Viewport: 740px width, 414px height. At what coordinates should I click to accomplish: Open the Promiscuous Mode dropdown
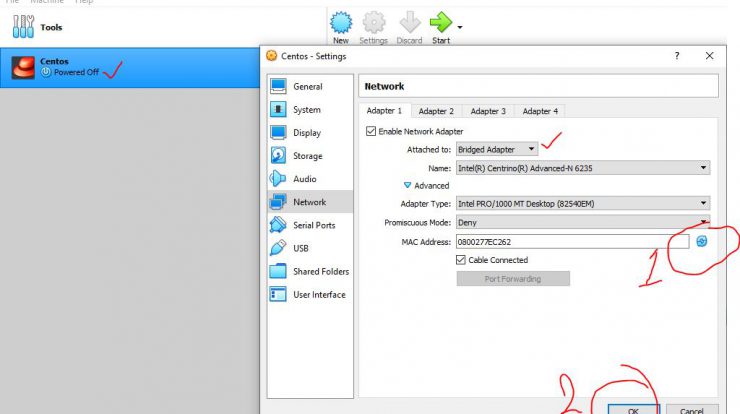[x=583, y=222]
